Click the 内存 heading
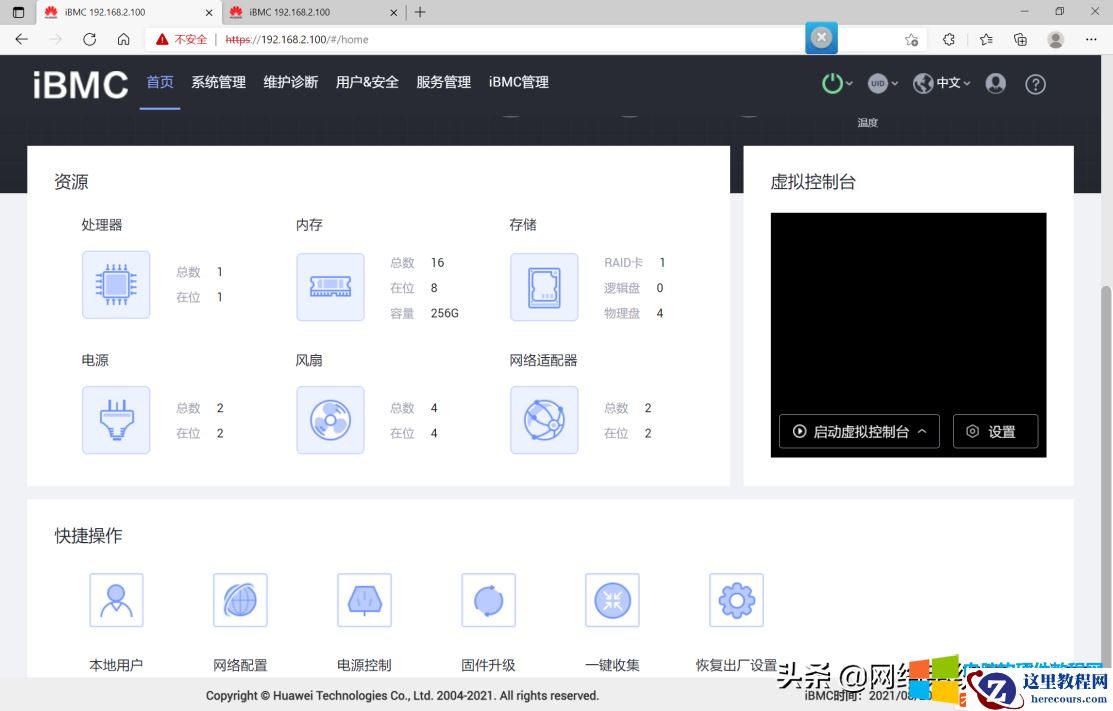Screen dimensions: 1113x711 [309, 225]
